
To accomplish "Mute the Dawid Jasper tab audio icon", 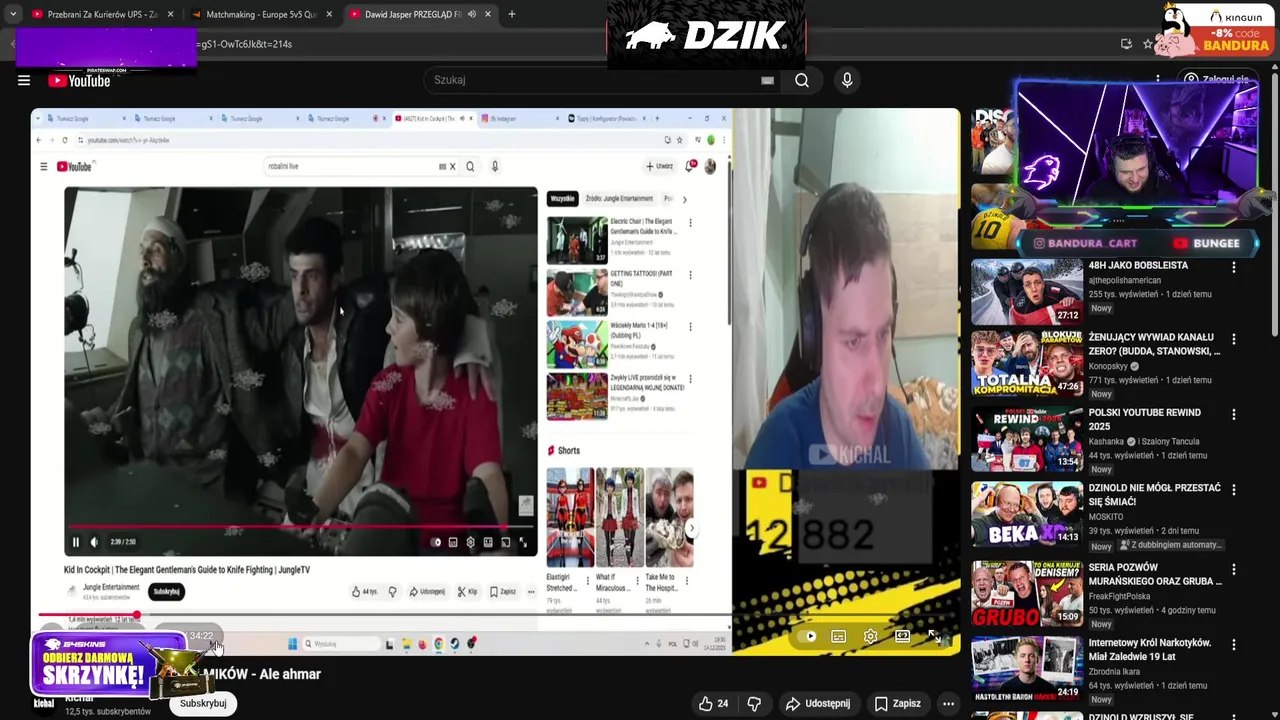I will [470, 14].
